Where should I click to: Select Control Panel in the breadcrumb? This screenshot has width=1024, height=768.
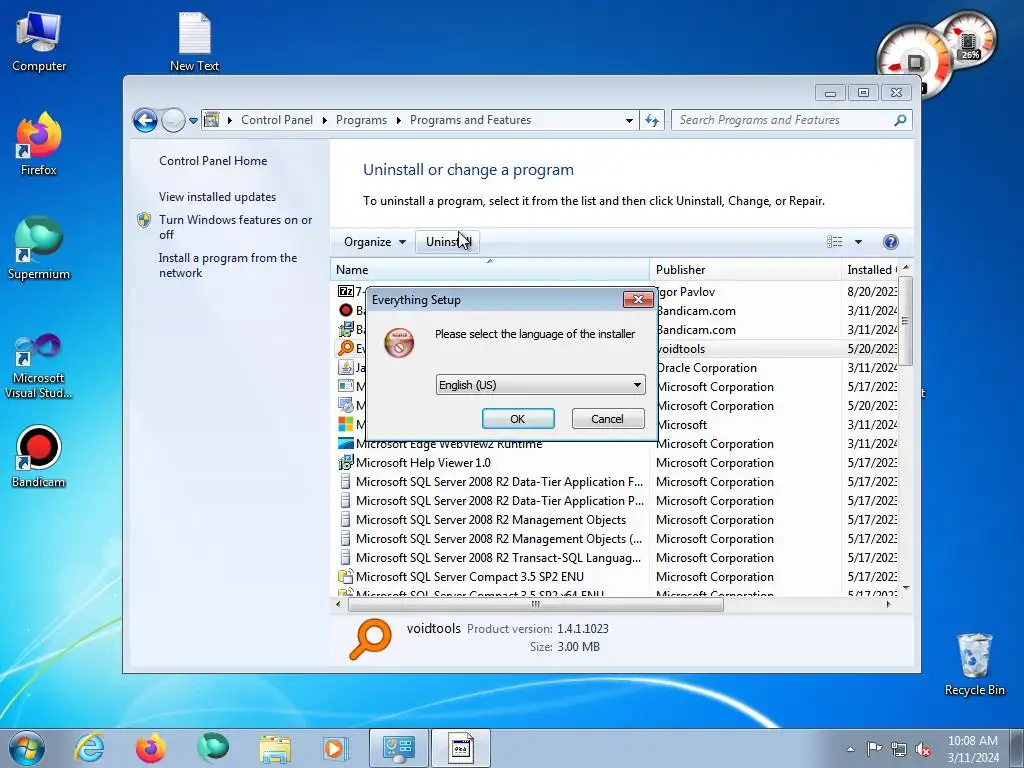(277, 120)
